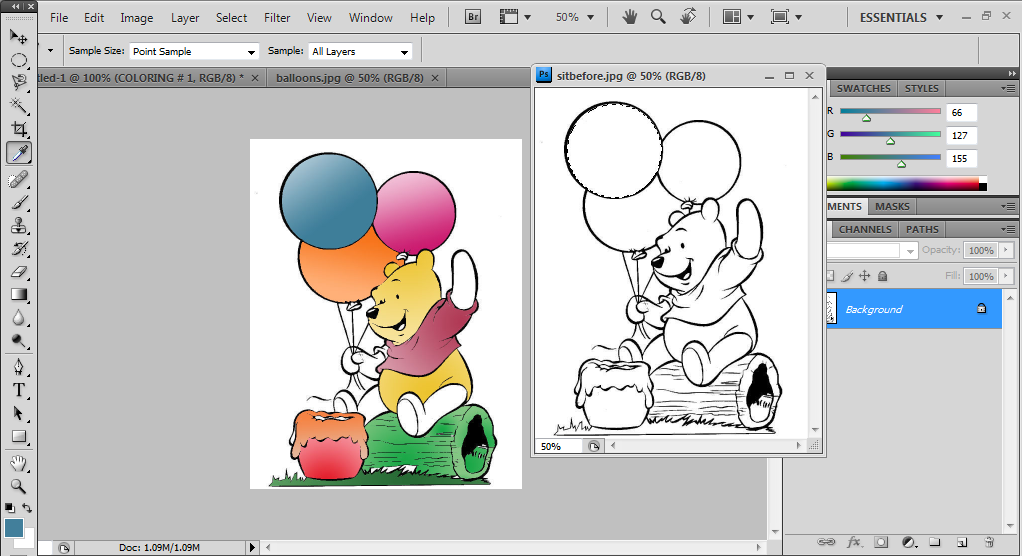Select the Eyedropper tool

18,153
